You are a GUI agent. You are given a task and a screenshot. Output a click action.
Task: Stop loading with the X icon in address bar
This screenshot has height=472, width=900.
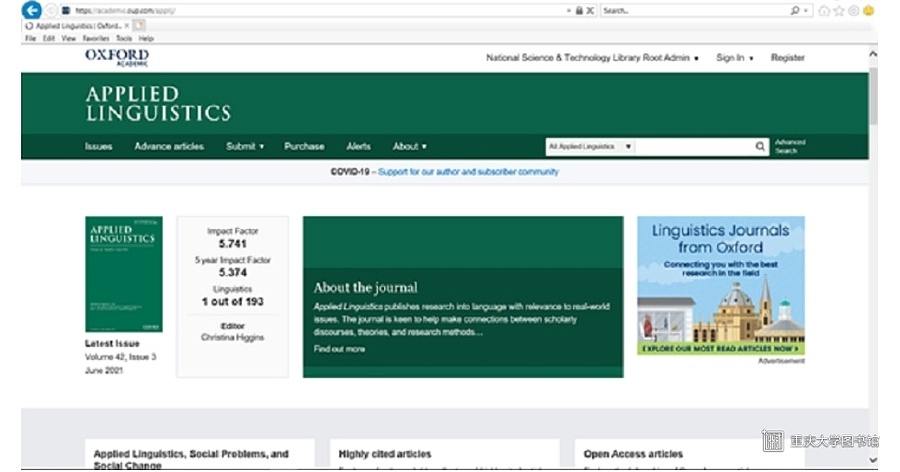[590, 10]
